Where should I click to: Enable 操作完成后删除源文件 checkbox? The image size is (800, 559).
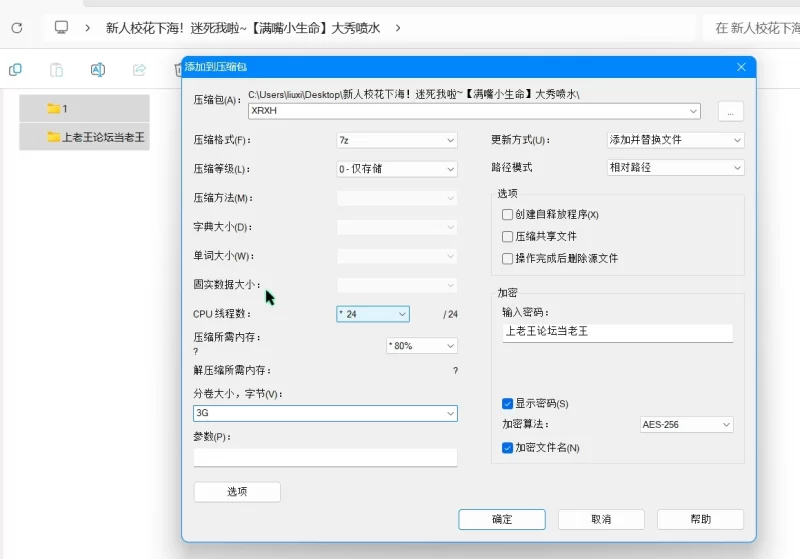coord(507,259)
